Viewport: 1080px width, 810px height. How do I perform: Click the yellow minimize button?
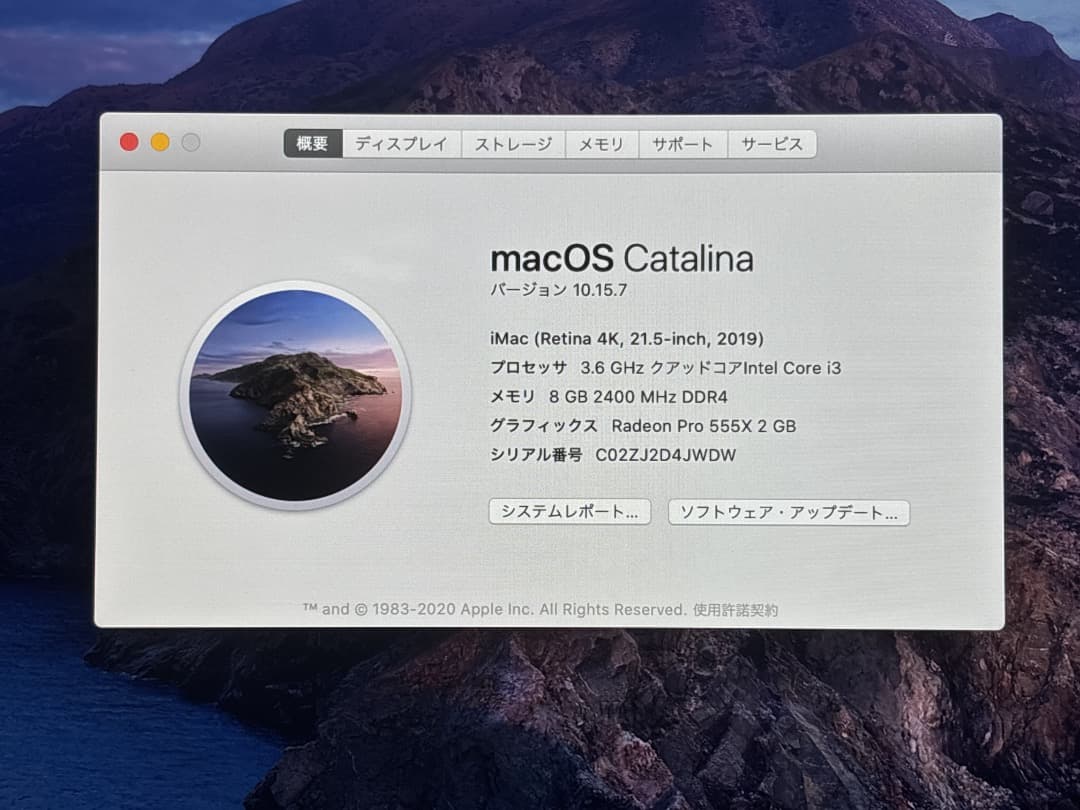click(158, 142)
